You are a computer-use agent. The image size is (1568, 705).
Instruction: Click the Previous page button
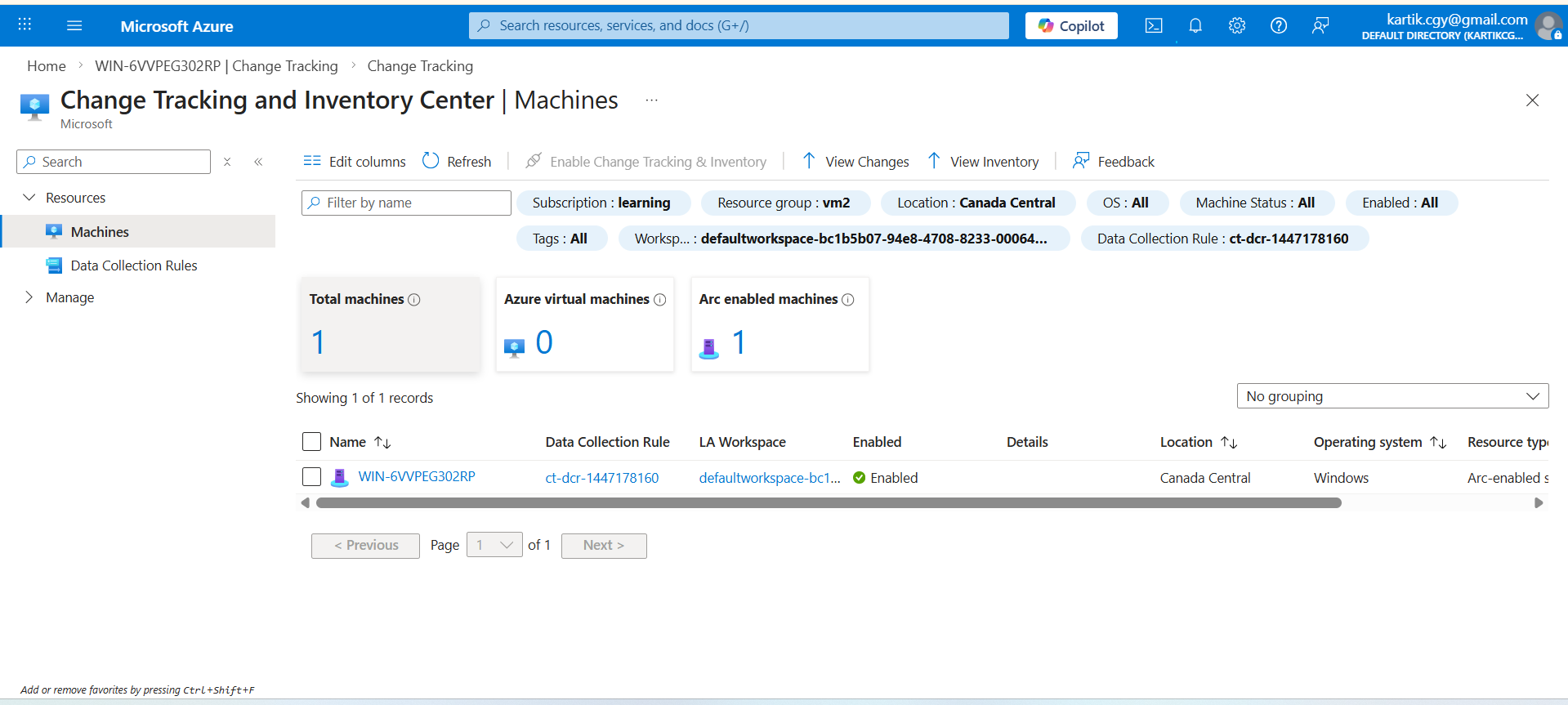[x=365, y=546]
